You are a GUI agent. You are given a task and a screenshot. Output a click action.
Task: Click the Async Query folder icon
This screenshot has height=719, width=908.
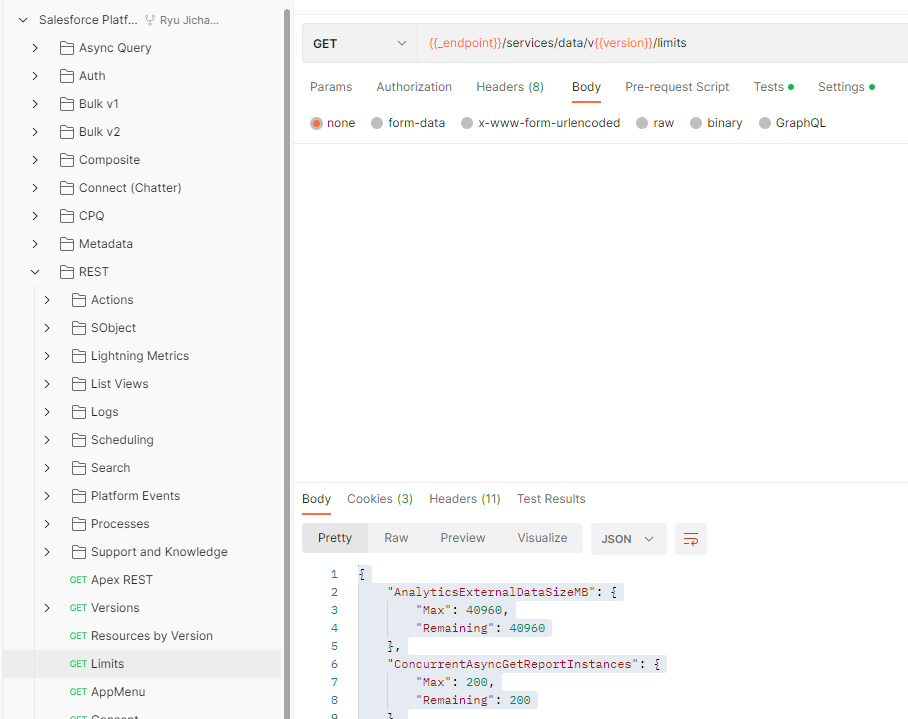[x=67, y=47]
